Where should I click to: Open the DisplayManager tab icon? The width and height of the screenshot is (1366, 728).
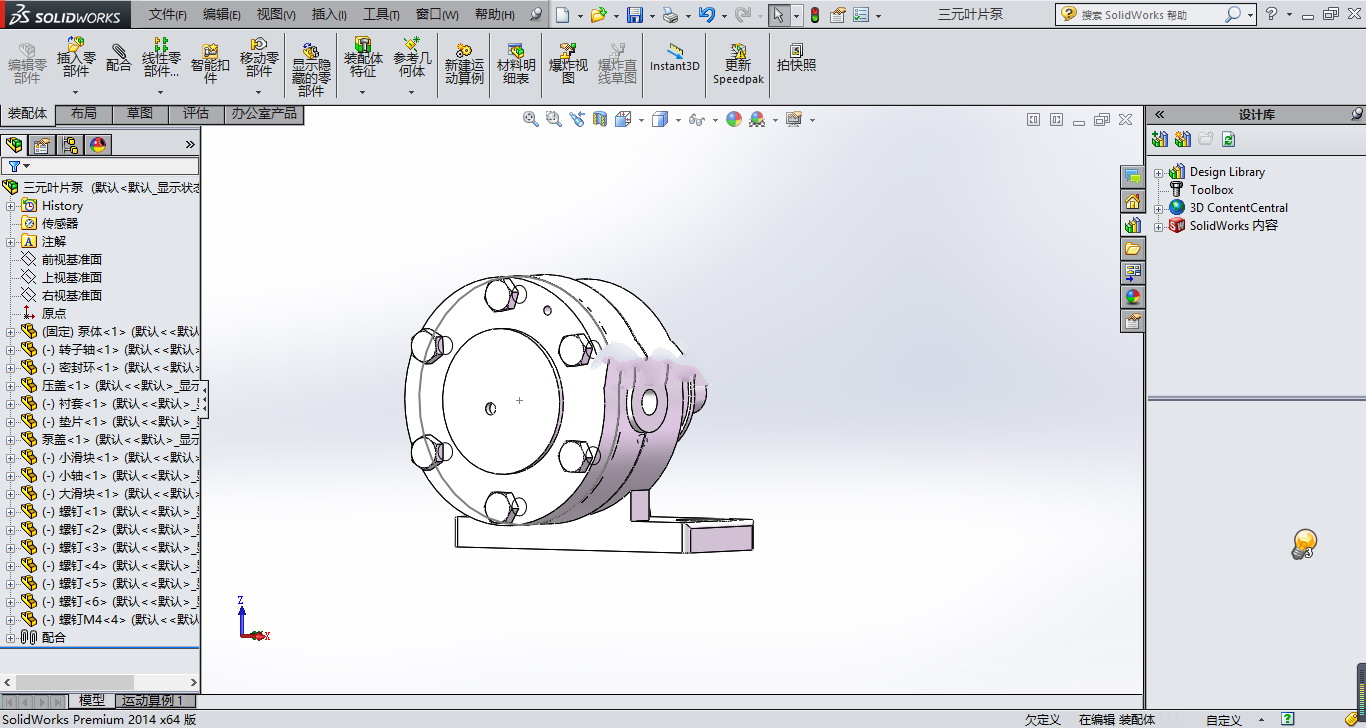(x=98, y=145)
